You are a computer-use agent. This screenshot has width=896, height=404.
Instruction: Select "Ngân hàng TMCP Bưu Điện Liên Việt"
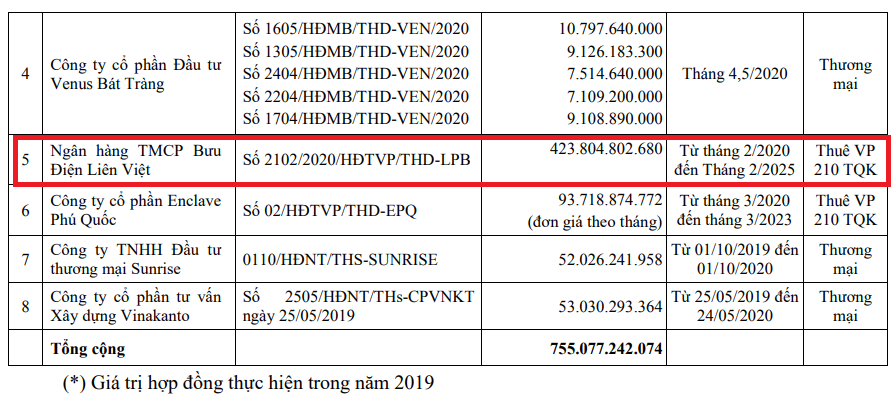click(x=136, y=160)
